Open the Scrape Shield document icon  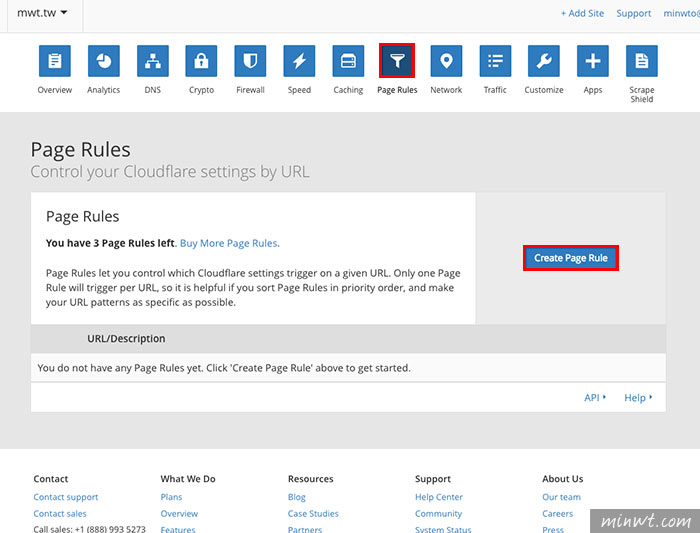[642, 61]
